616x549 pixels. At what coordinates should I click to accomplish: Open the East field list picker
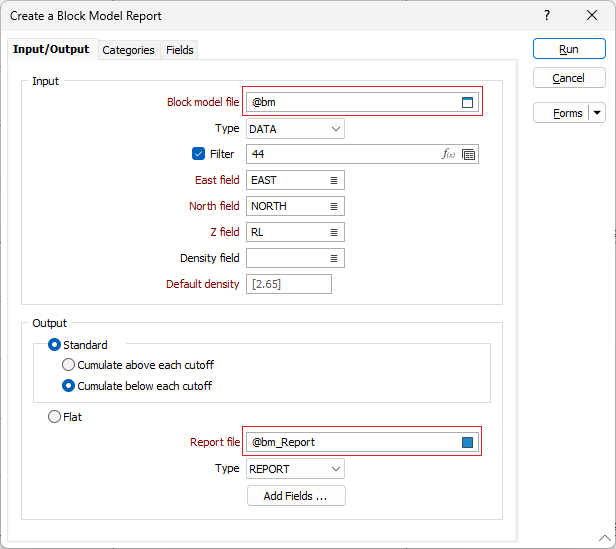pyautogui.click(x=334, y=180)
